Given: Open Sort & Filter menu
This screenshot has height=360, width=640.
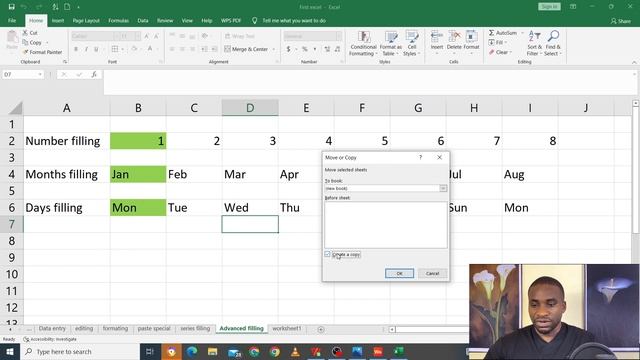Looking at the screenshot, I should [534, 43].
